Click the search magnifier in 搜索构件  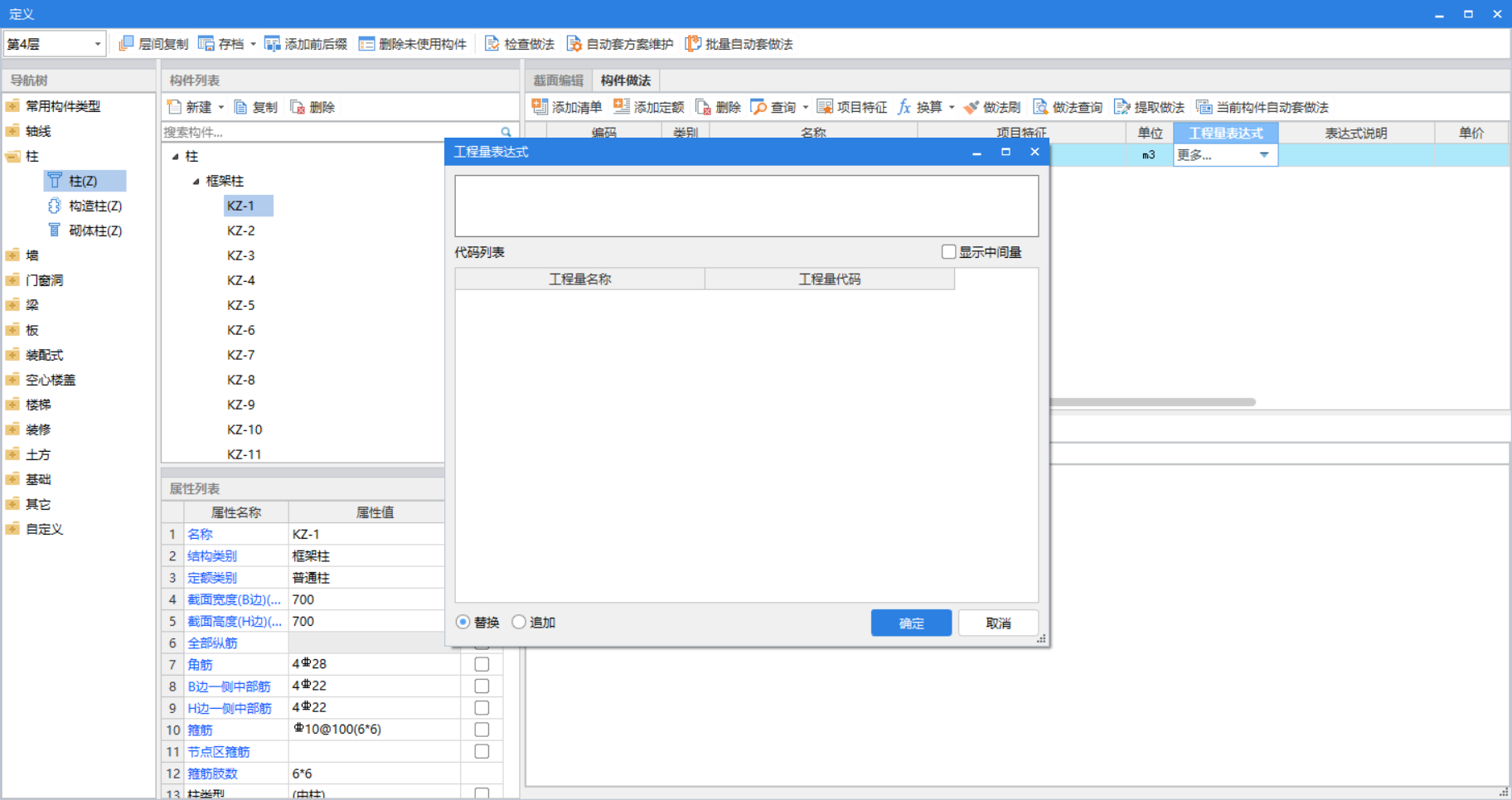tap(506, 133)
